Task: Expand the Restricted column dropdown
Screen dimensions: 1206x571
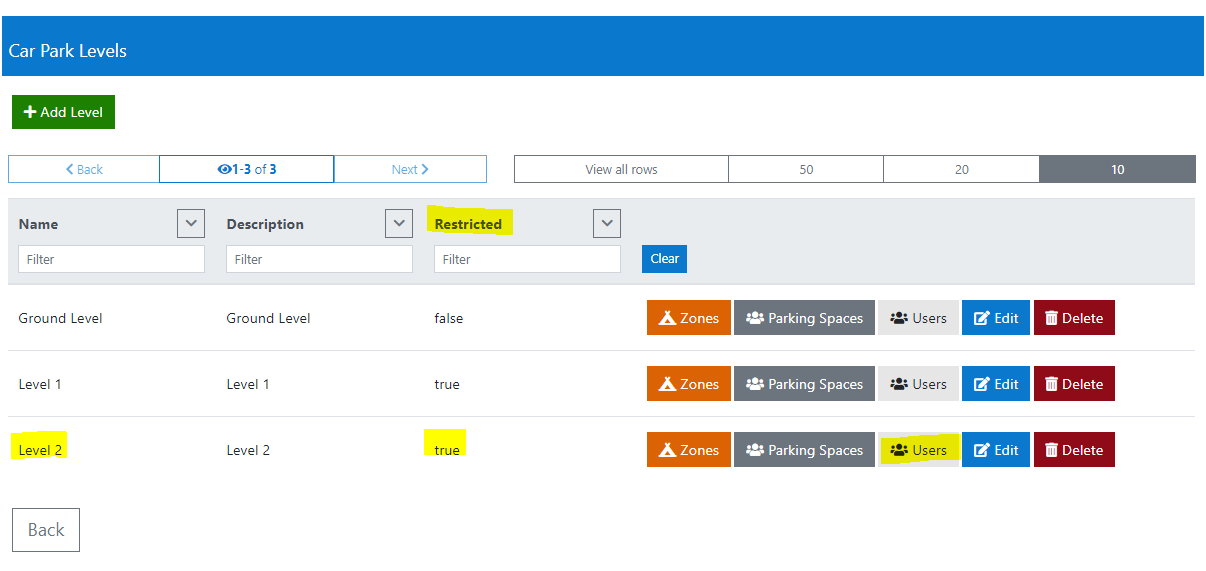Action: click(607, 223)
